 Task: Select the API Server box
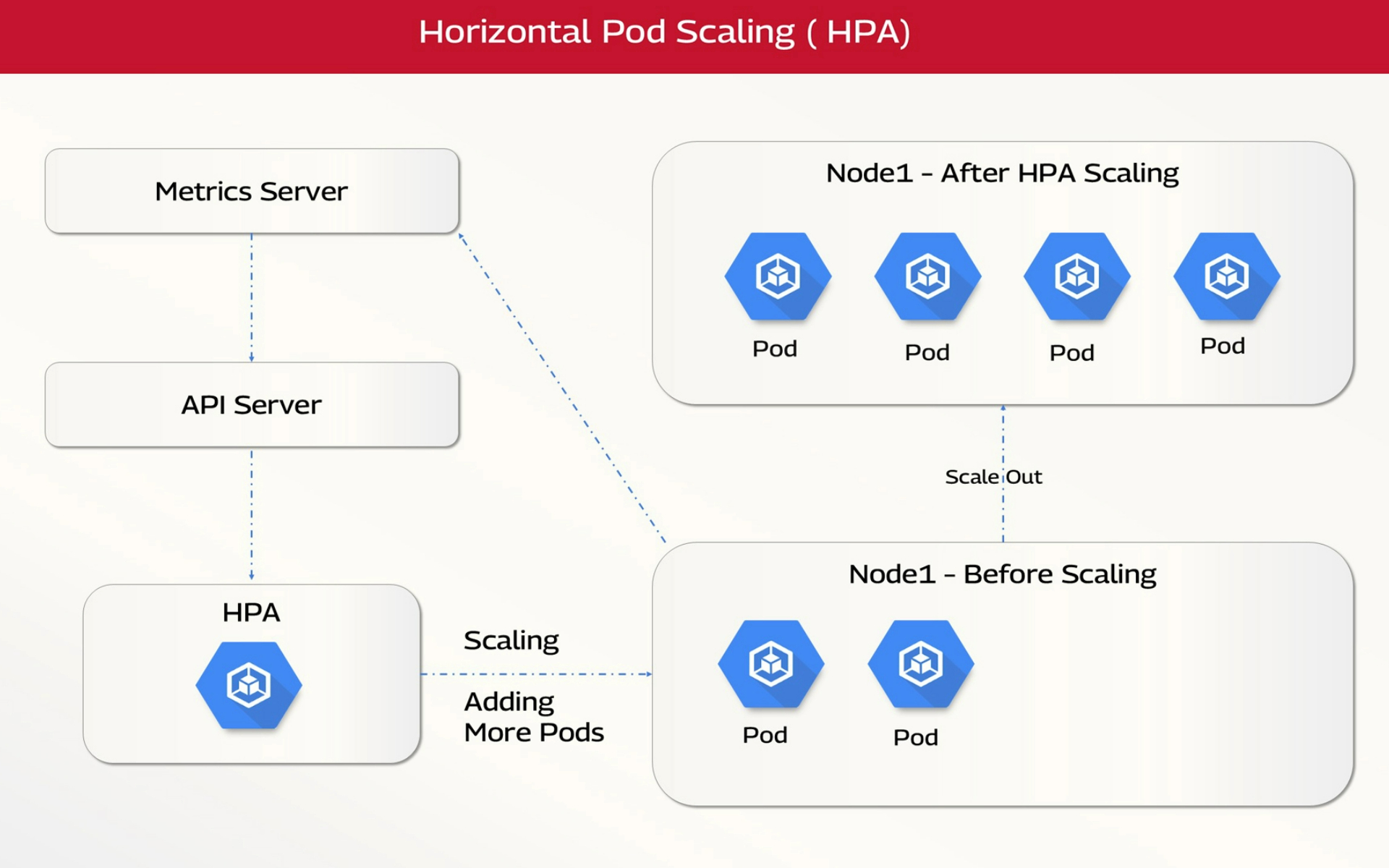[252, 404]
